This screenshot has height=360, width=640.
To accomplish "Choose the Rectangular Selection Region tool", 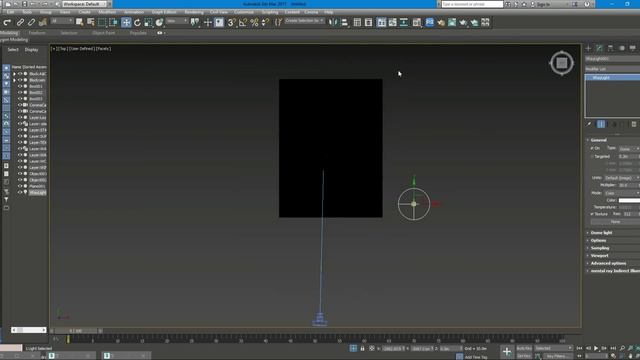I will 102,22.
